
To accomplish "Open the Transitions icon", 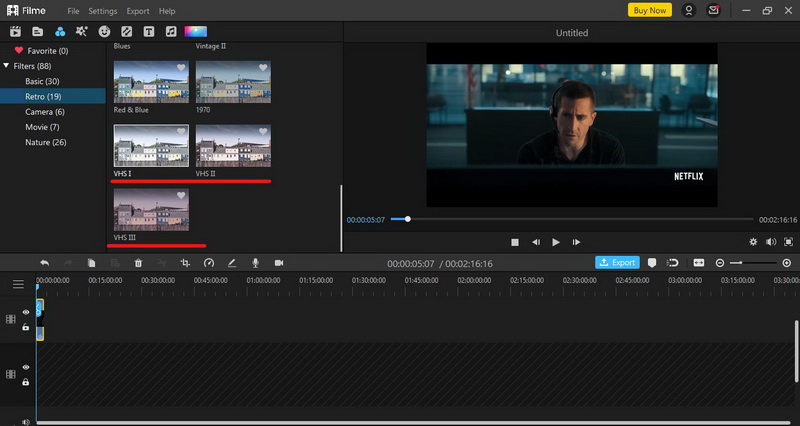I will 127,32.
